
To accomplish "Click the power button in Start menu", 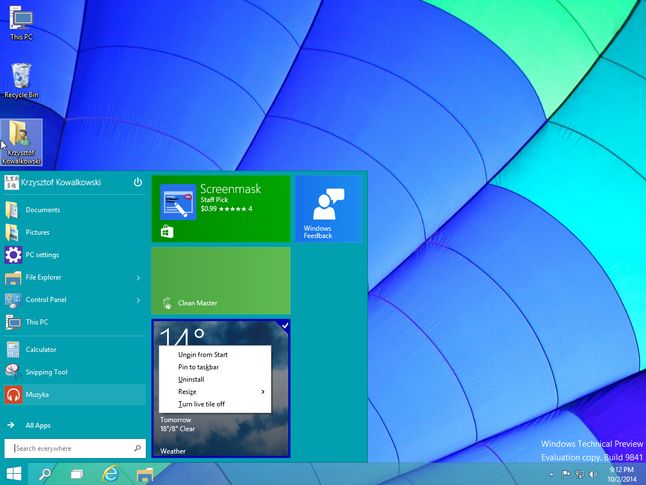I will (138, 182).
